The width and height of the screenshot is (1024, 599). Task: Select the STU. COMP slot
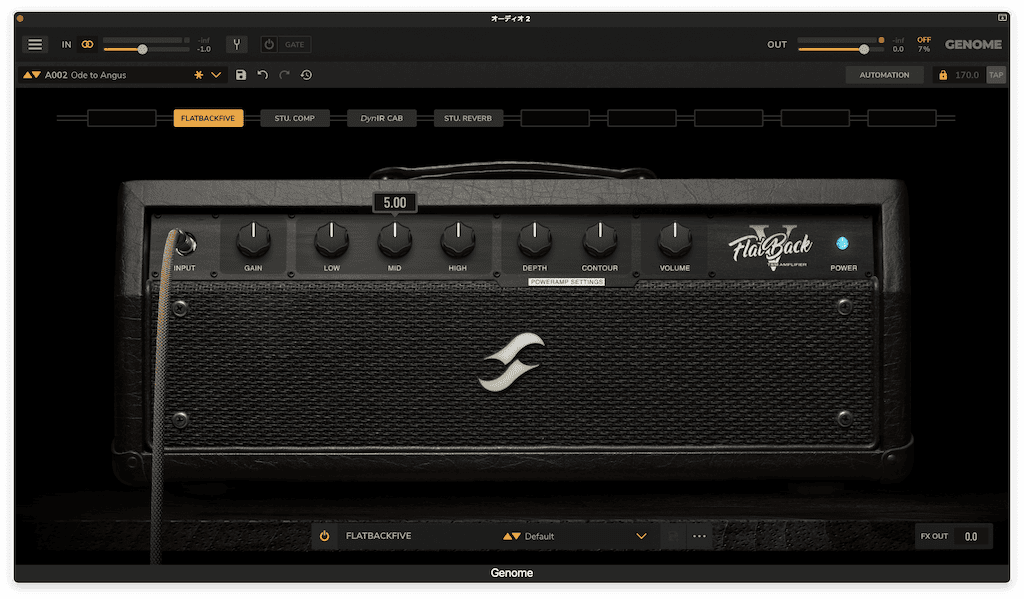295,118
